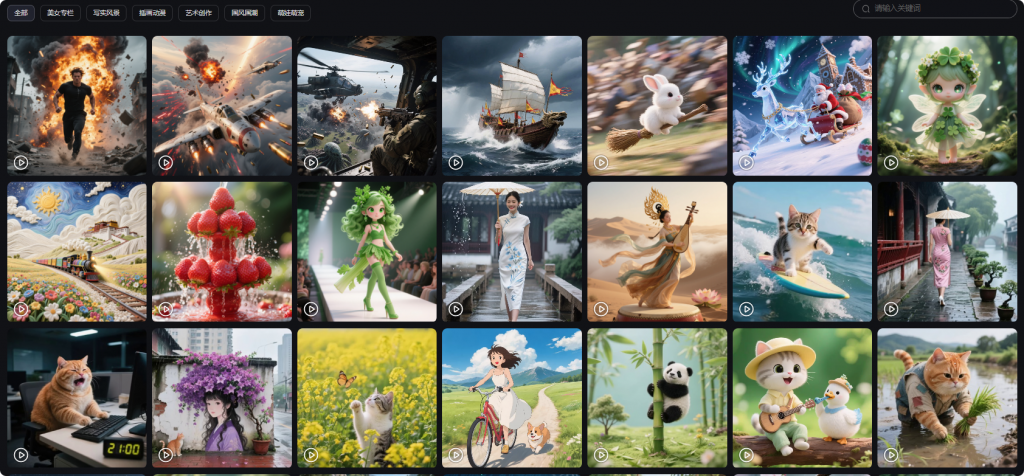Screen dimensions: 1024x476
Task: Click the play icon on the strawberry fountain video
Action: pyautogui.click(x=166, y=308)
